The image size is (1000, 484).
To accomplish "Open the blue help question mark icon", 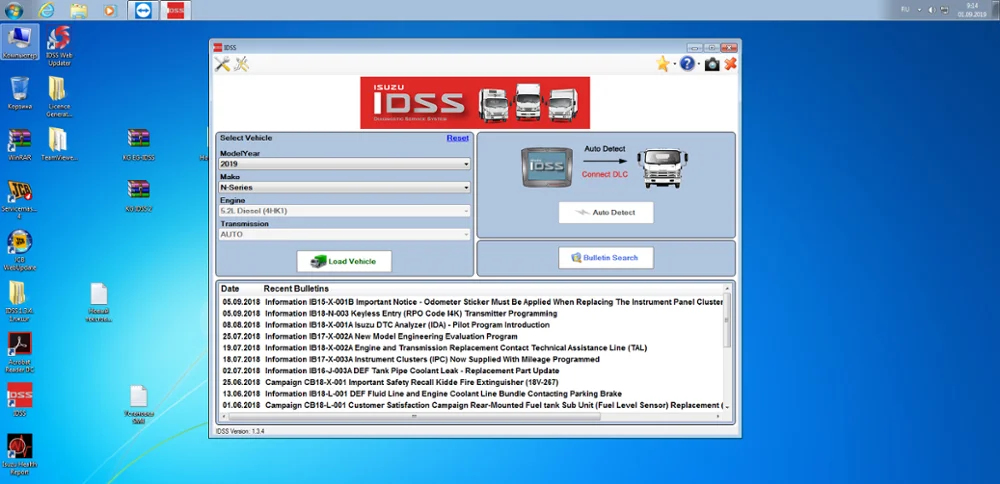I will [x=687, y=64].
